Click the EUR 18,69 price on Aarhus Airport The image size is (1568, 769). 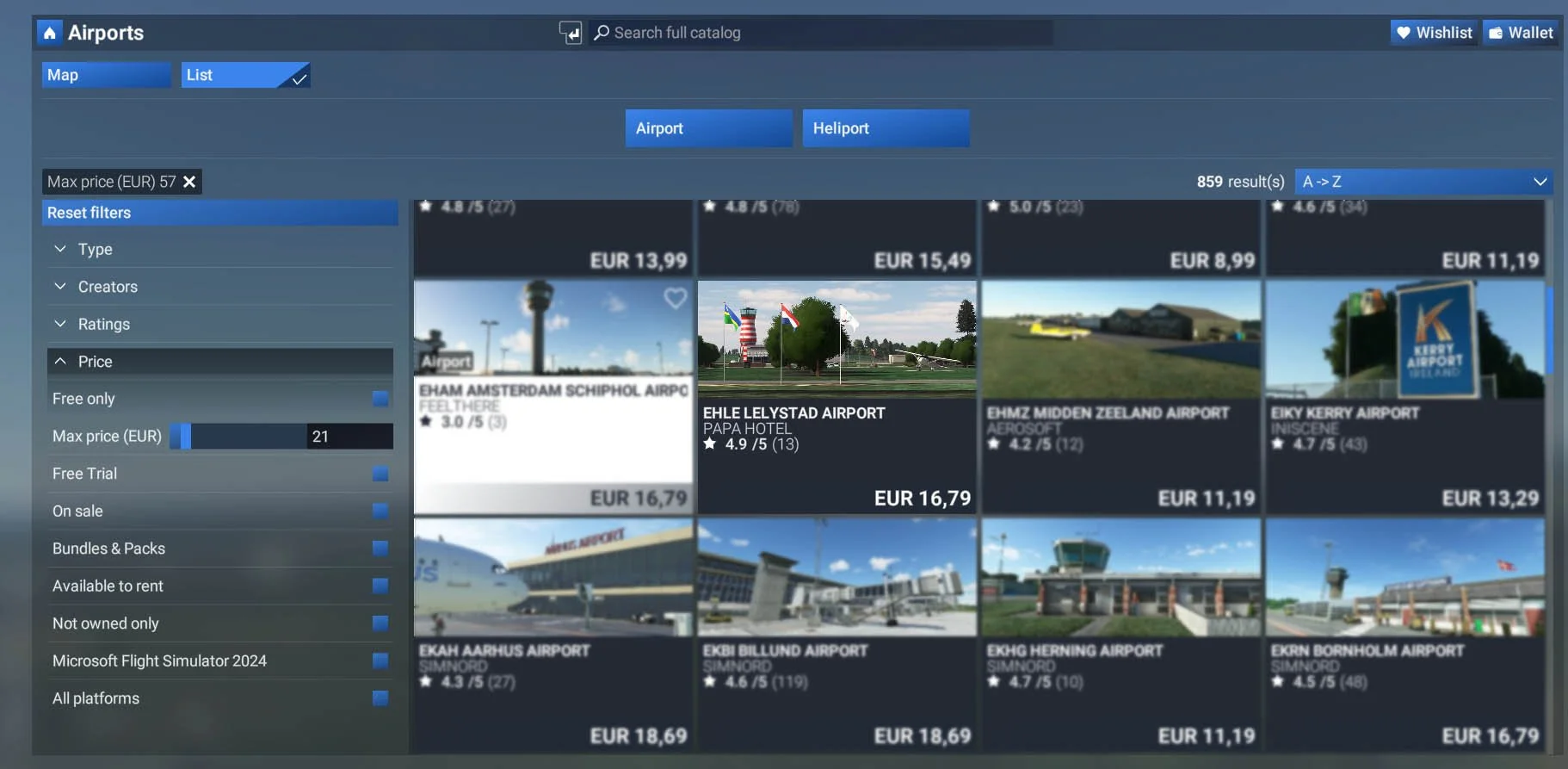pos(639,736)
